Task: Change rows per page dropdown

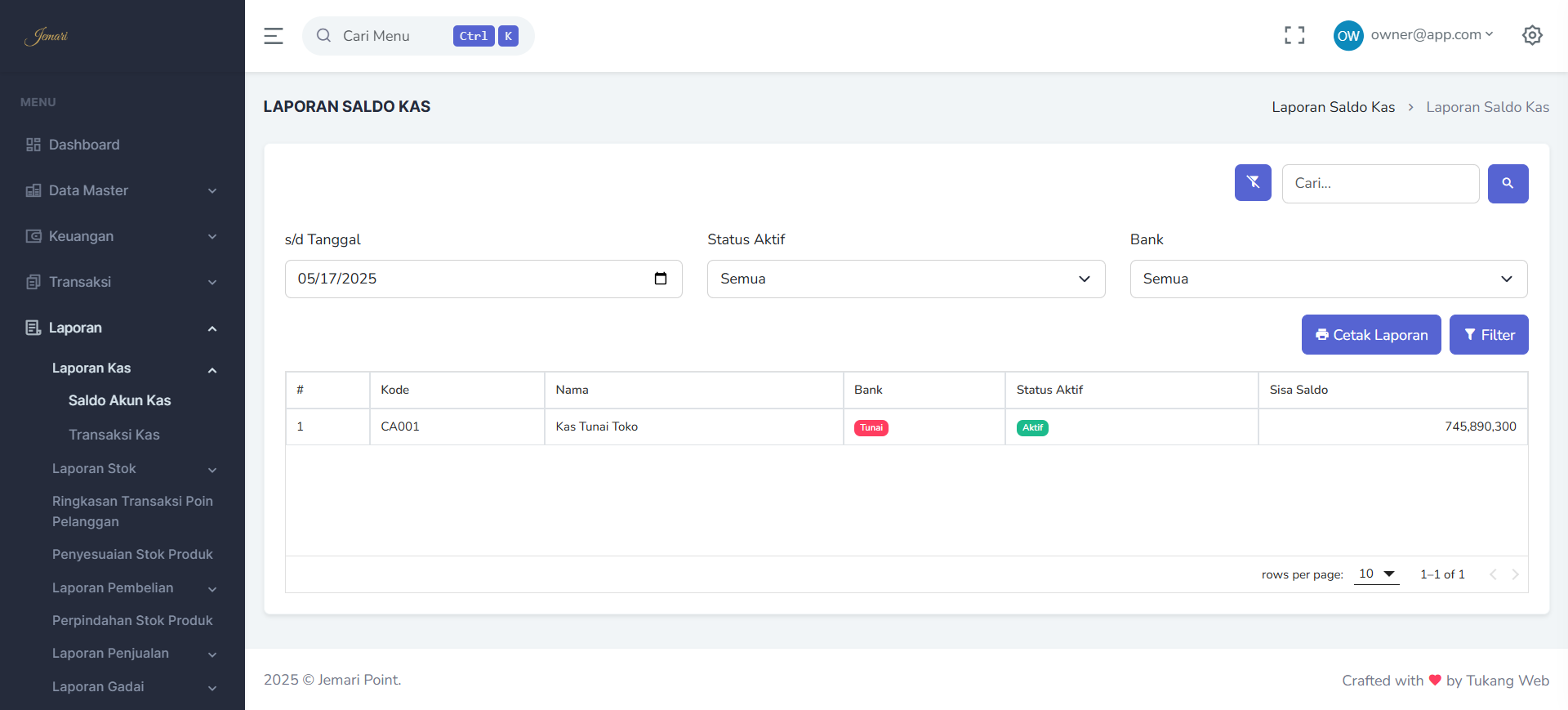Action: [x=1376, y=574]
